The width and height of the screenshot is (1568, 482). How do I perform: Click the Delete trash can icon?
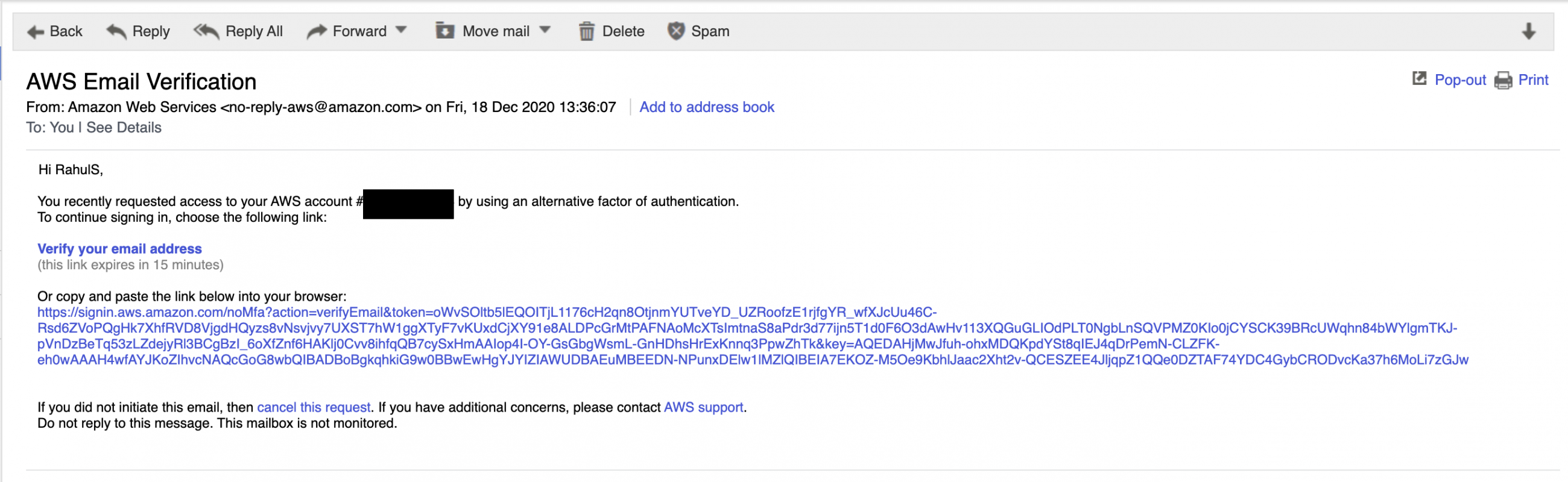(586, 31)
